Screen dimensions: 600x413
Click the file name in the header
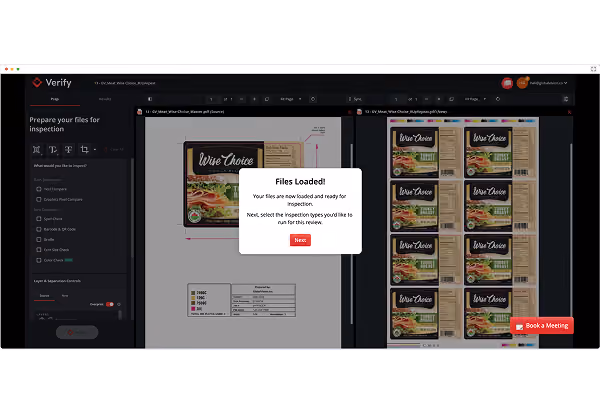[x=125, y=83]
